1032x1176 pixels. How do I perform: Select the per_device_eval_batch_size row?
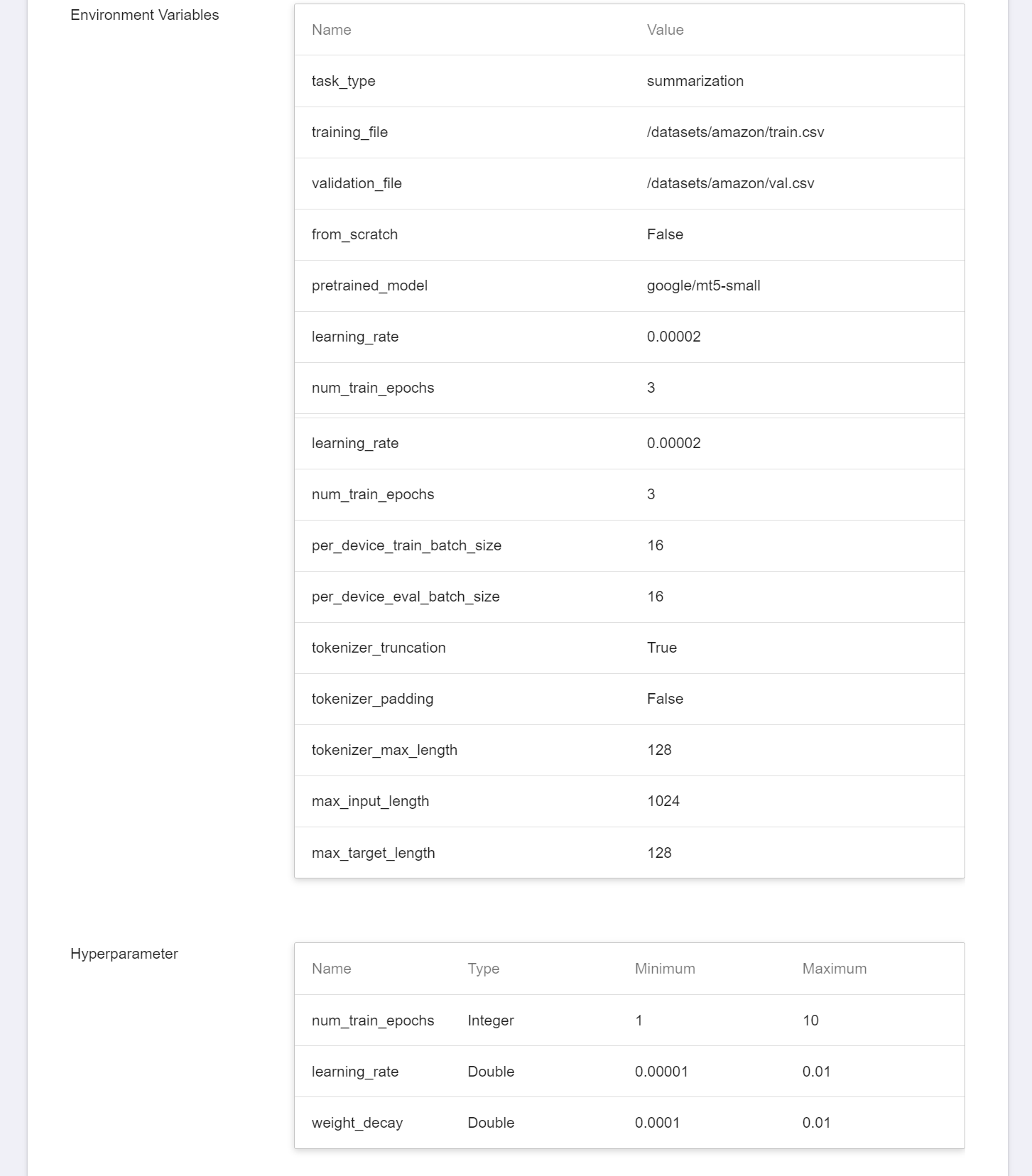pyautogui.click(x=629, y=597)
